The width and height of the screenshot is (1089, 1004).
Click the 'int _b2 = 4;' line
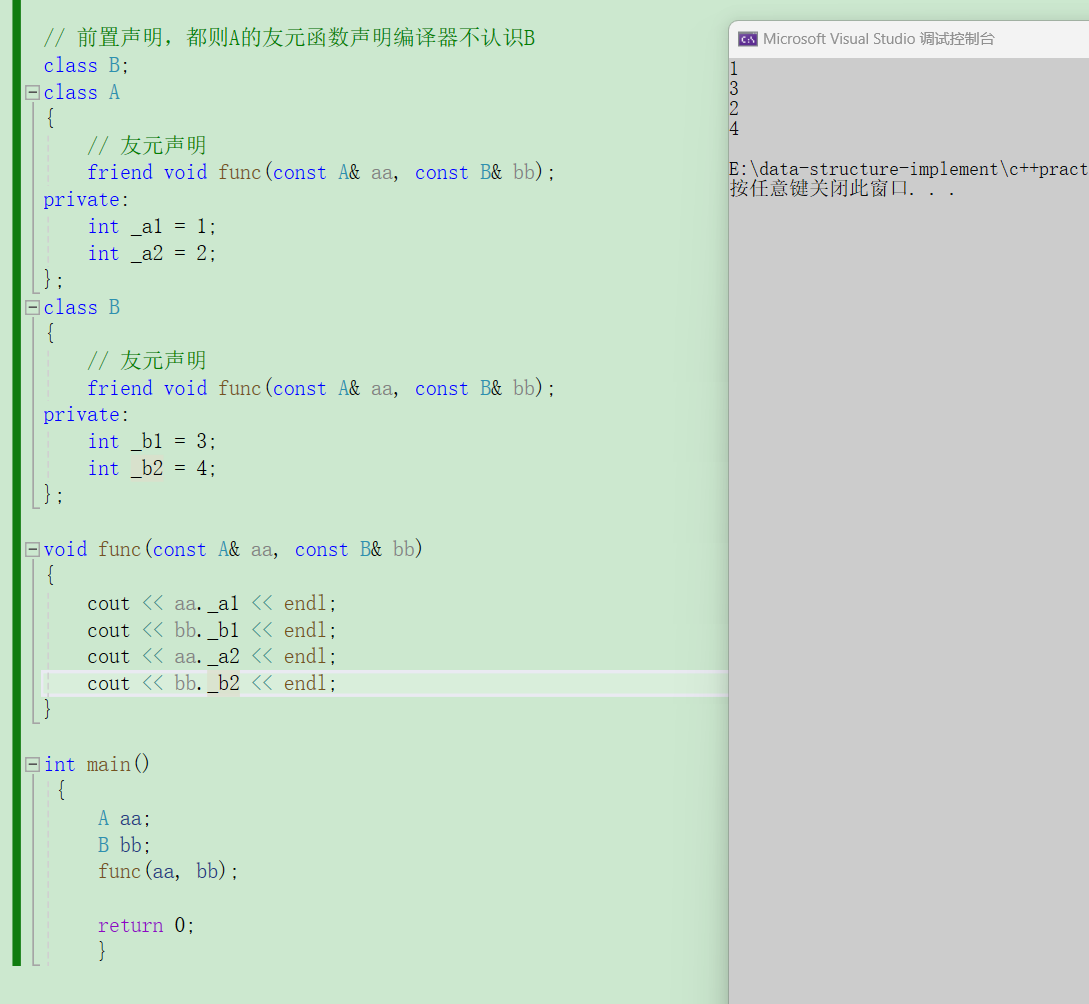tap(152, 469)
